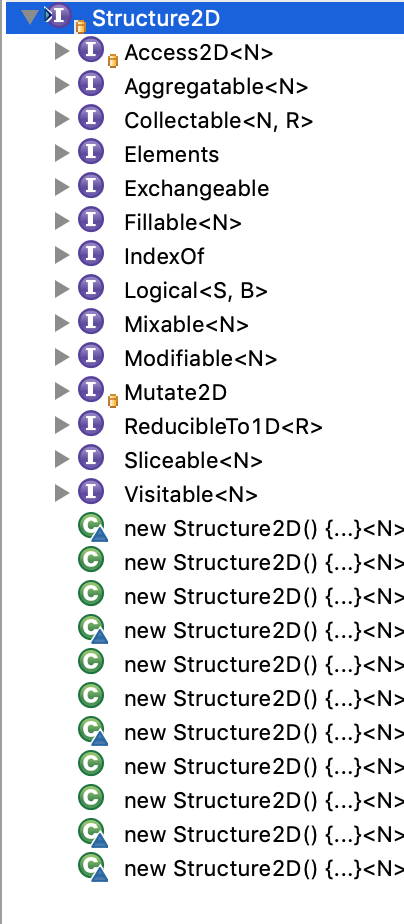Image resolution: width=404 pixels, height=924 pixels.
Task: Click the interface icon beside Aggregatable<N>
Action: (91, 85)
